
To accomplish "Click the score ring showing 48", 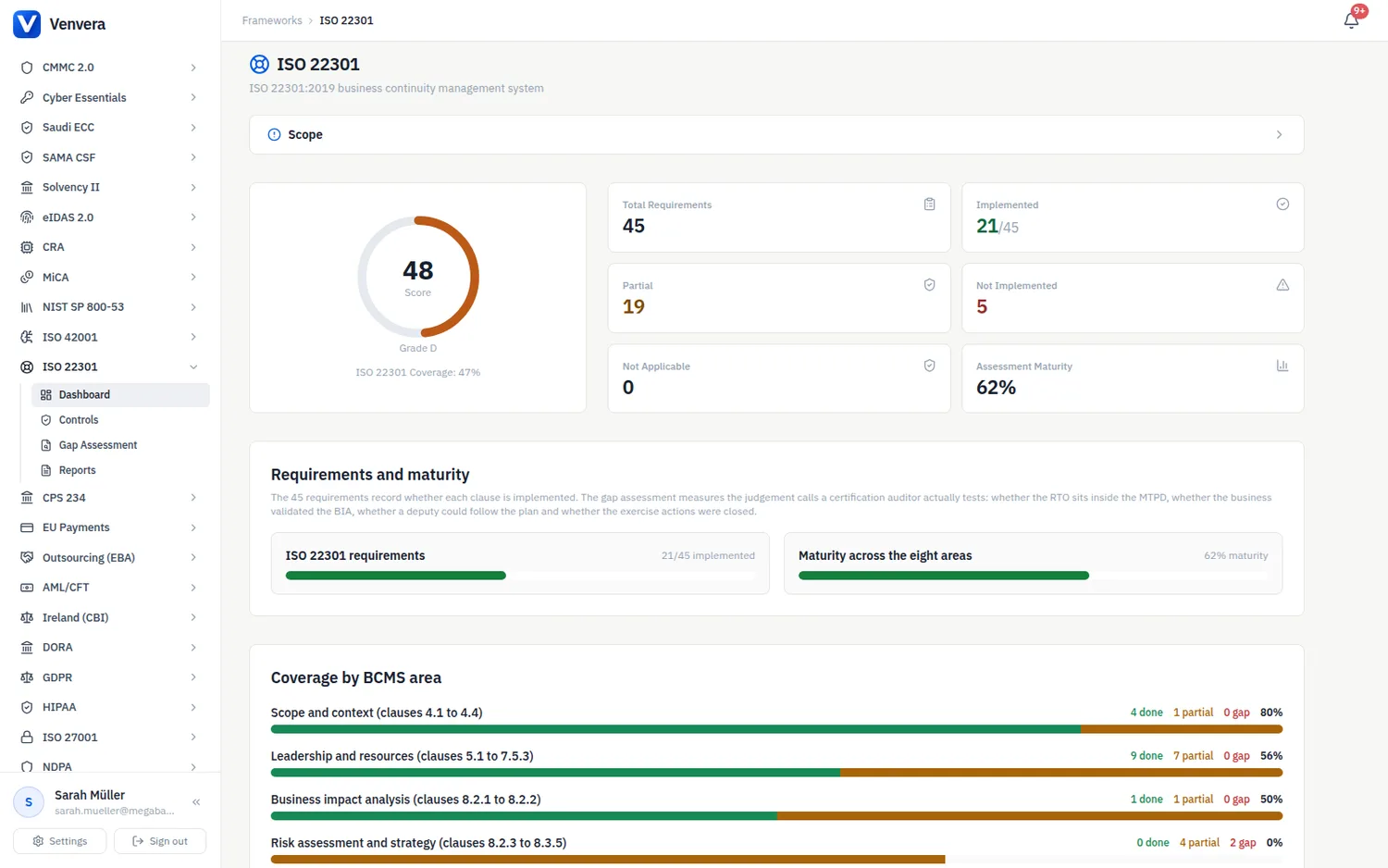I will tap(418, 277).
